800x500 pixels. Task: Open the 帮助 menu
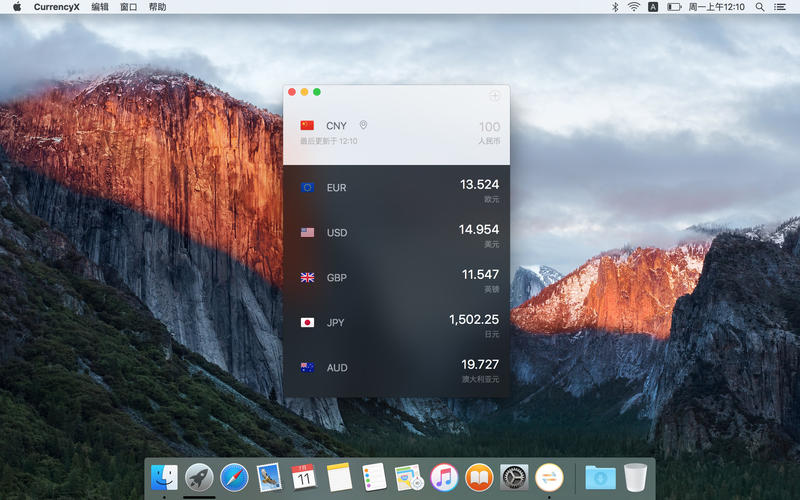click(x=157, y=7)
